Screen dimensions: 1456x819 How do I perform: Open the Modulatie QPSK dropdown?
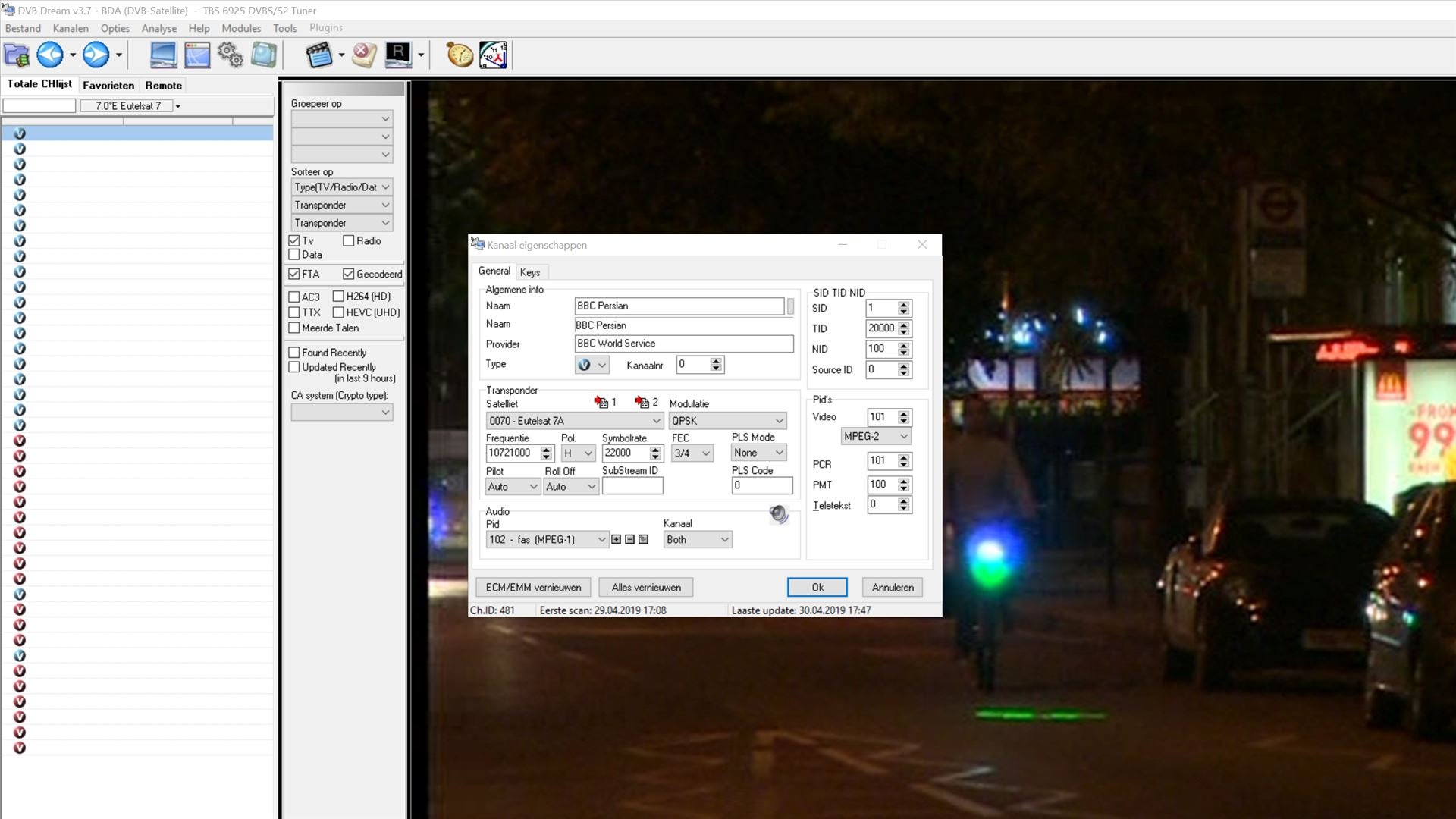click(727, 421)
